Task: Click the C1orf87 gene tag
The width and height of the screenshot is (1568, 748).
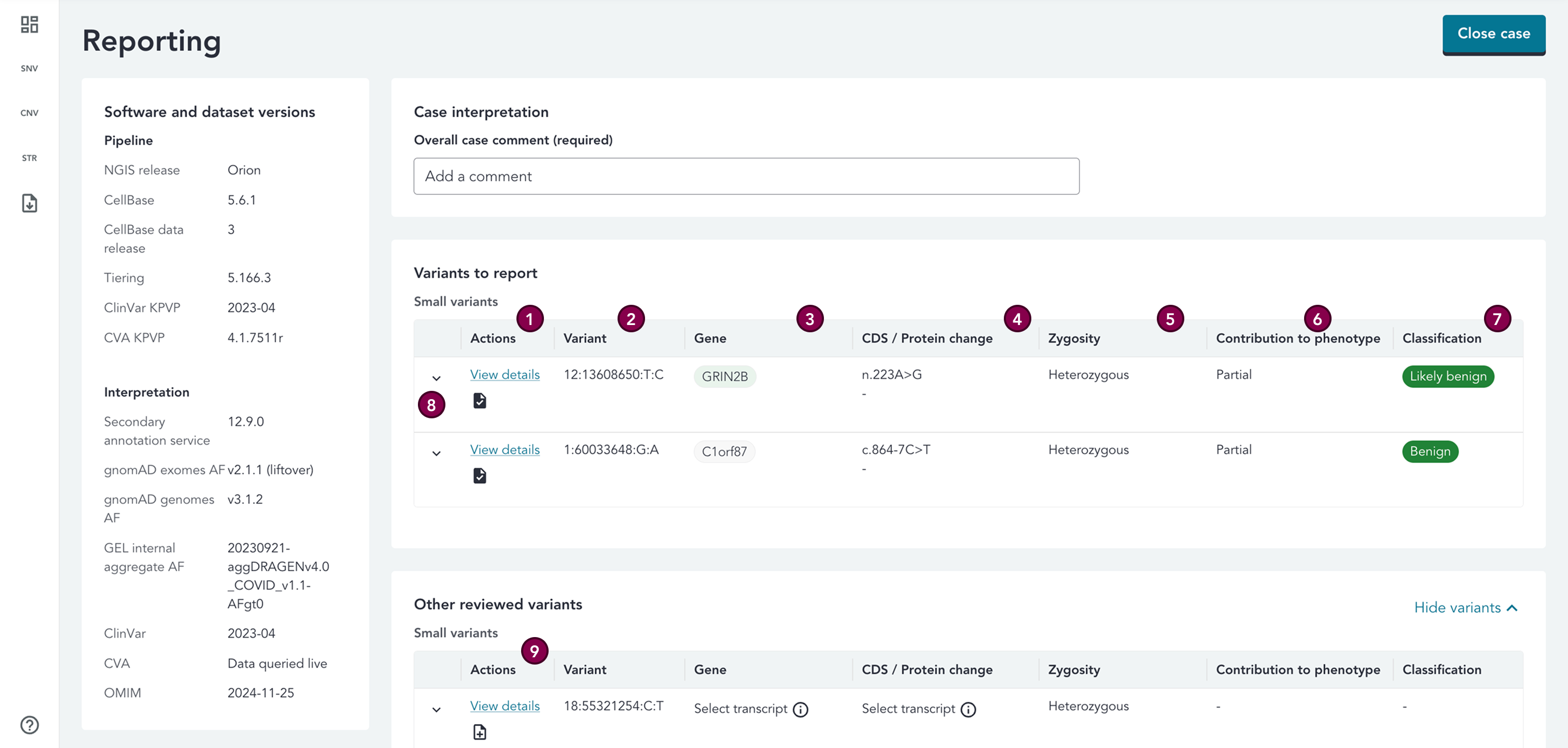Action: (724, 451)
